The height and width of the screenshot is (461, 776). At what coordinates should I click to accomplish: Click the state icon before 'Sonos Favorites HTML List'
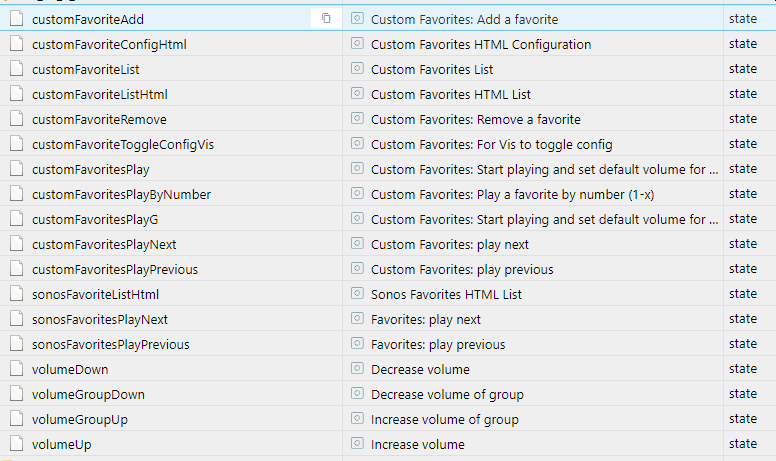point(357,294)
